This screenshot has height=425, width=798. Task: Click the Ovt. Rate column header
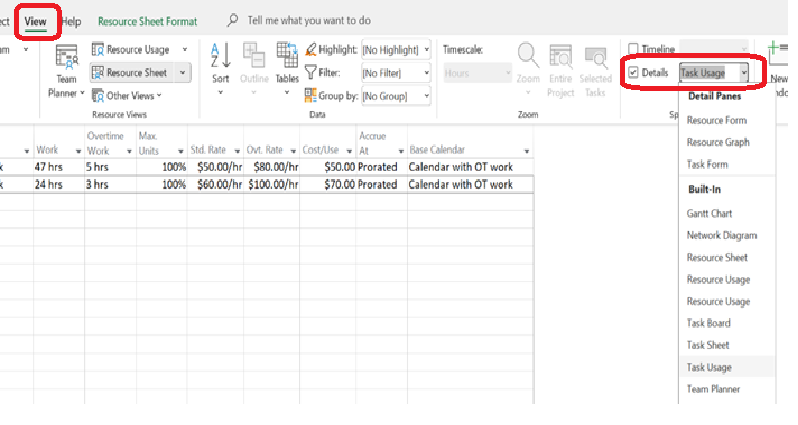point(271,144)
